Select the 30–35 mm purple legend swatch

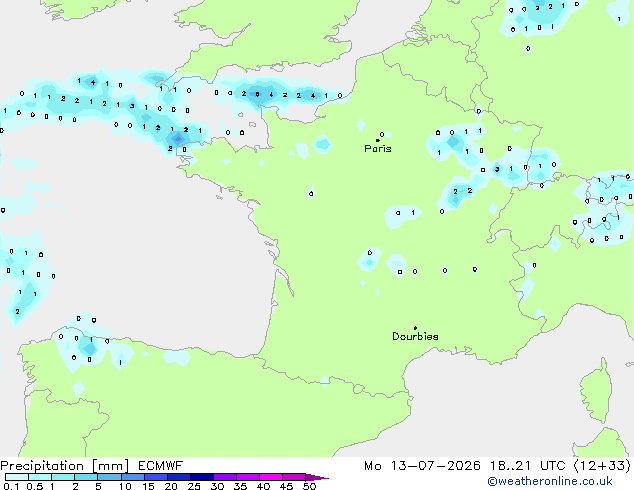click(225, 477)
